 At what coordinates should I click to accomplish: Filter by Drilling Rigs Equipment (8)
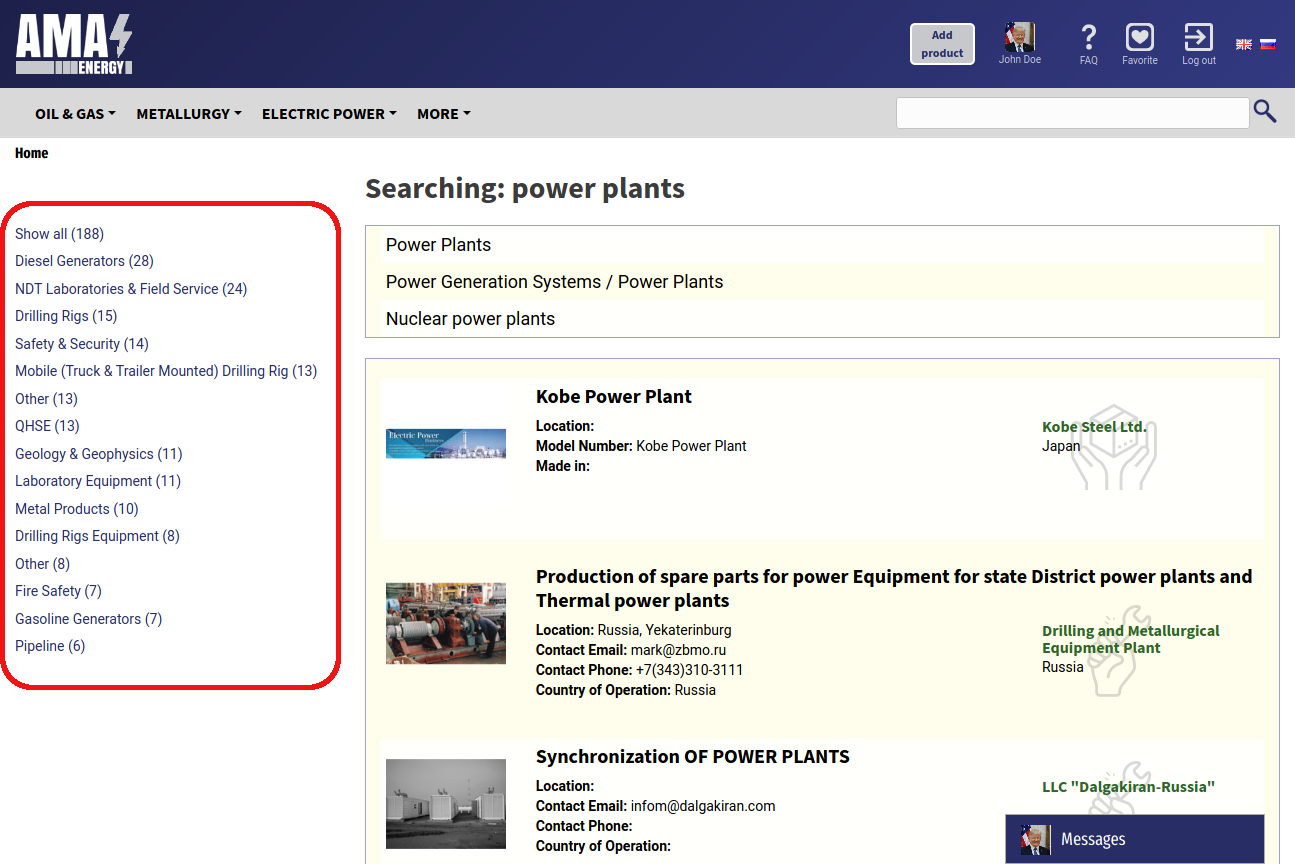pyautogui.click(x=97, y=536)
